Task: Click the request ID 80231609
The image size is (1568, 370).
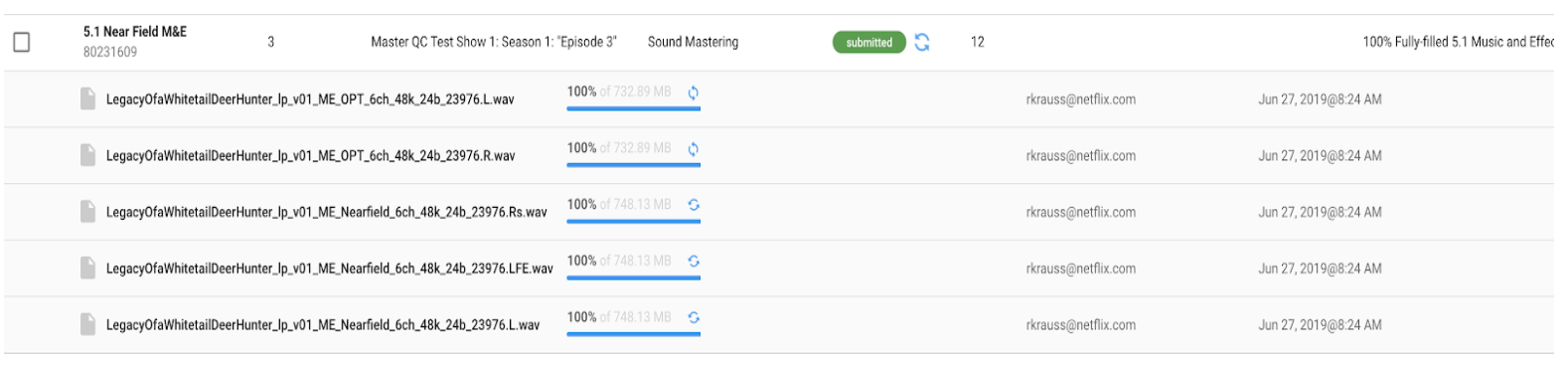Action: (x=110, y=52)
